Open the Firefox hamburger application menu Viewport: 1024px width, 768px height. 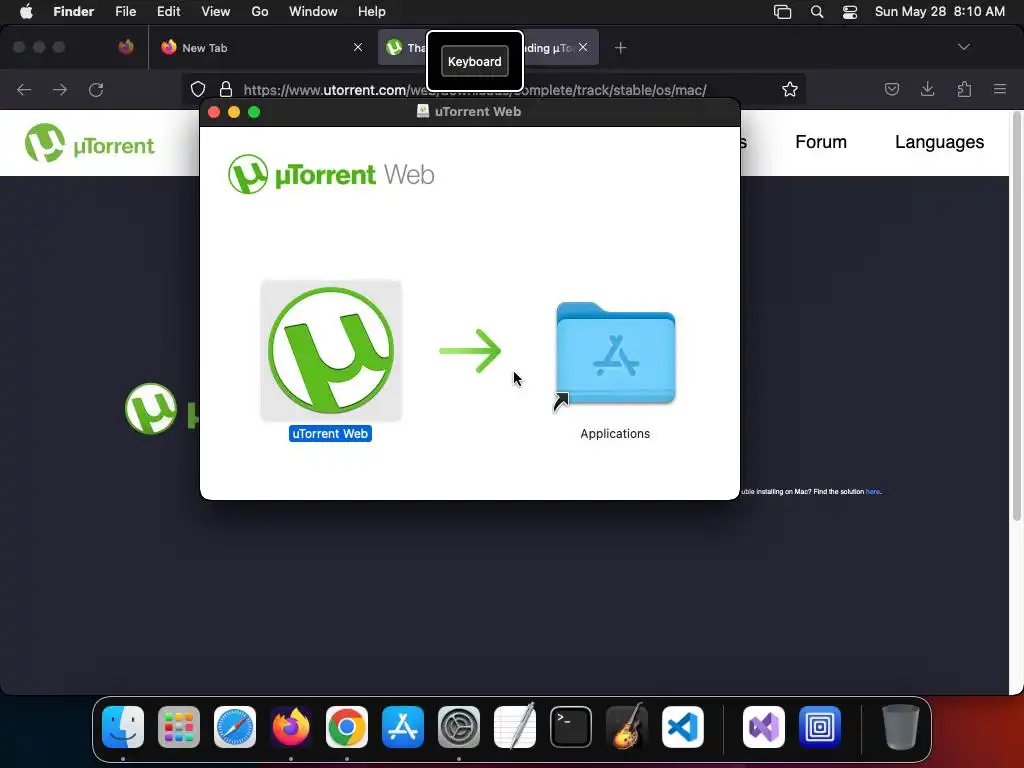[1000, 89]
